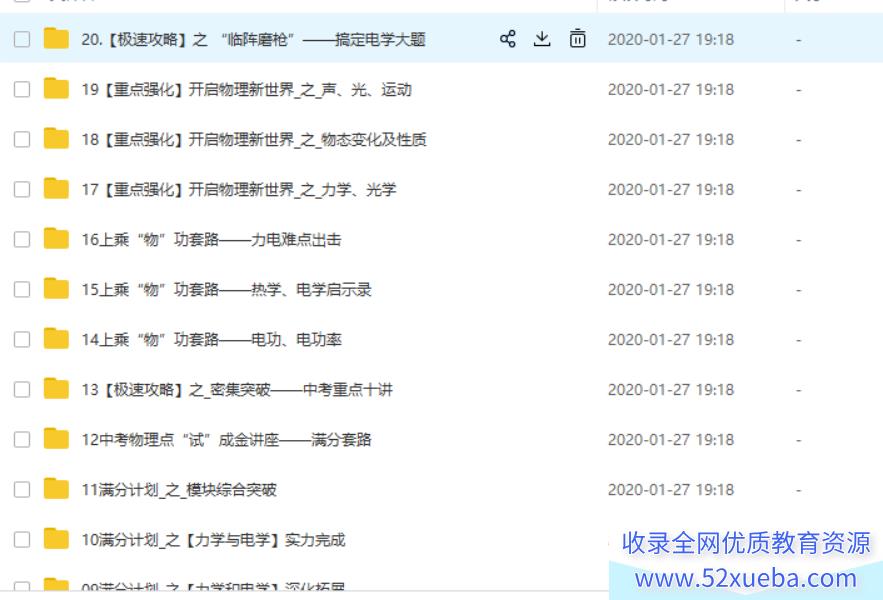Viewport: 883px width, 600px height.
Task: Click date 2020-01-27 19:18 in folder 15 row
Action: click(x=671, y=290)
